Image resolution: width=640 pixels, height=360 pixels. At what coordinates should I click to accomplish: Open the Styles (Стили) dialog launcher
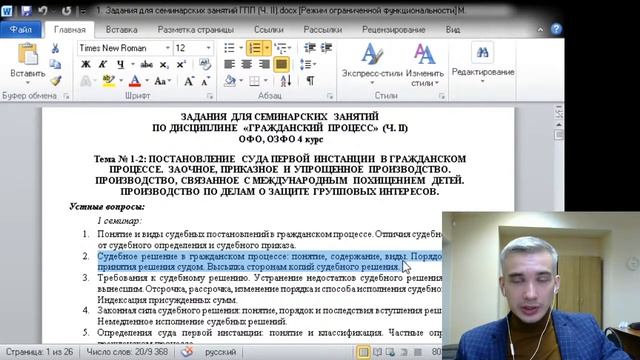[442, 96]
